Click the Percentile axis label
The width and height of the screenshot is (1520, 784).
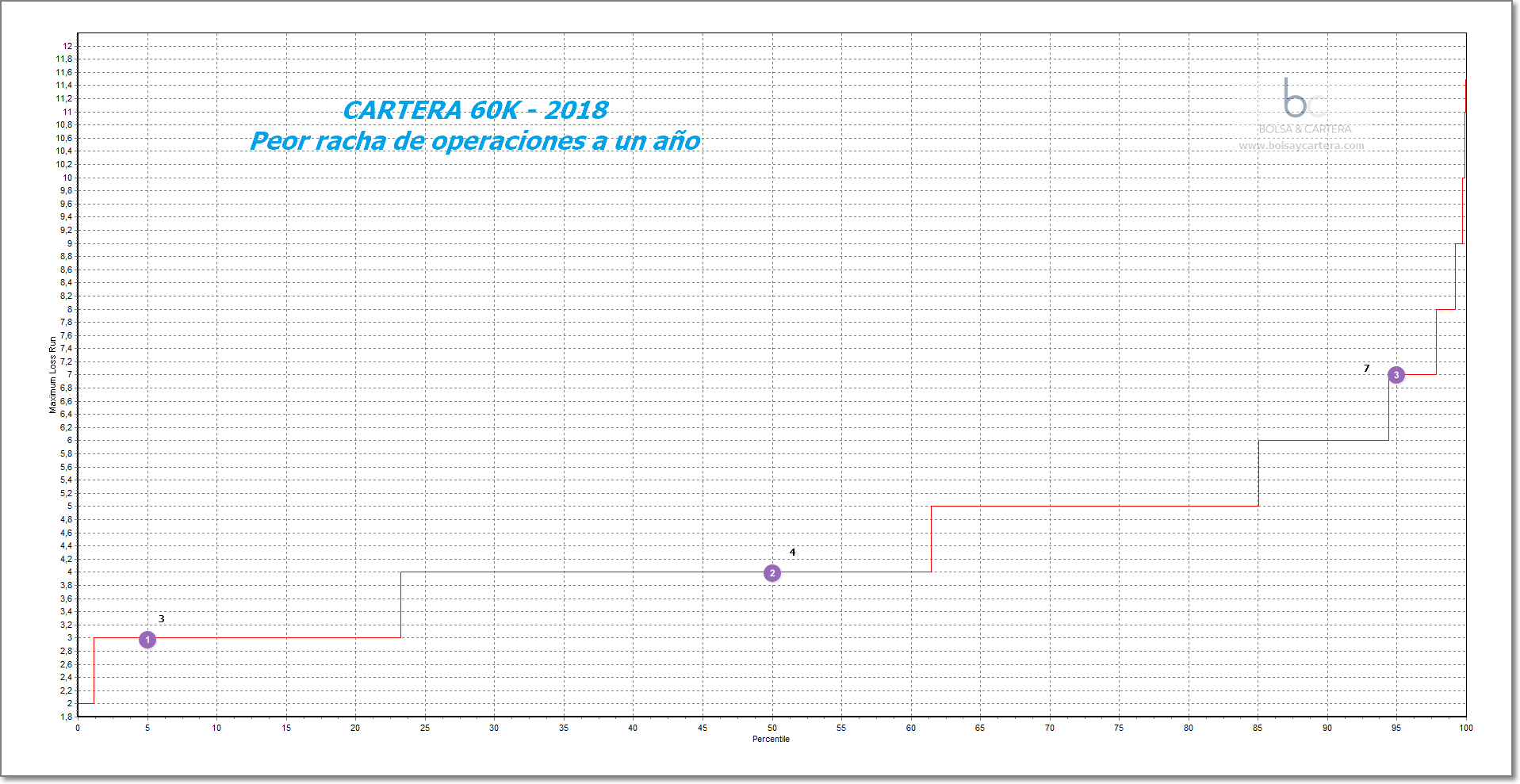pyautogui.click(x=771, y=739)
